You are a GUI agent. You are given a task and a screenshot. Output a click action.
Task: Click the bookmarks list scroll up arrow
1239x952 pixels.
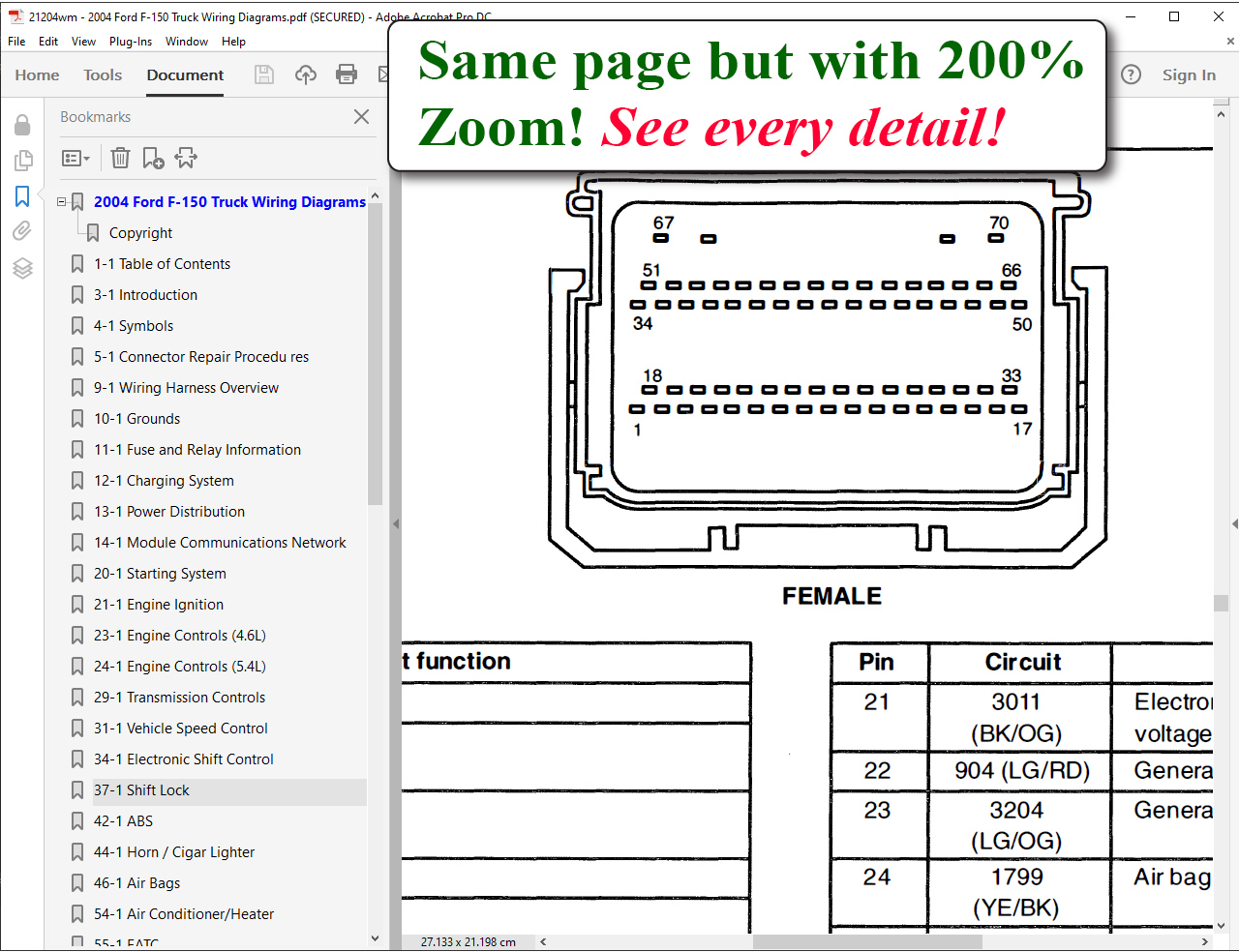point(375,196)
